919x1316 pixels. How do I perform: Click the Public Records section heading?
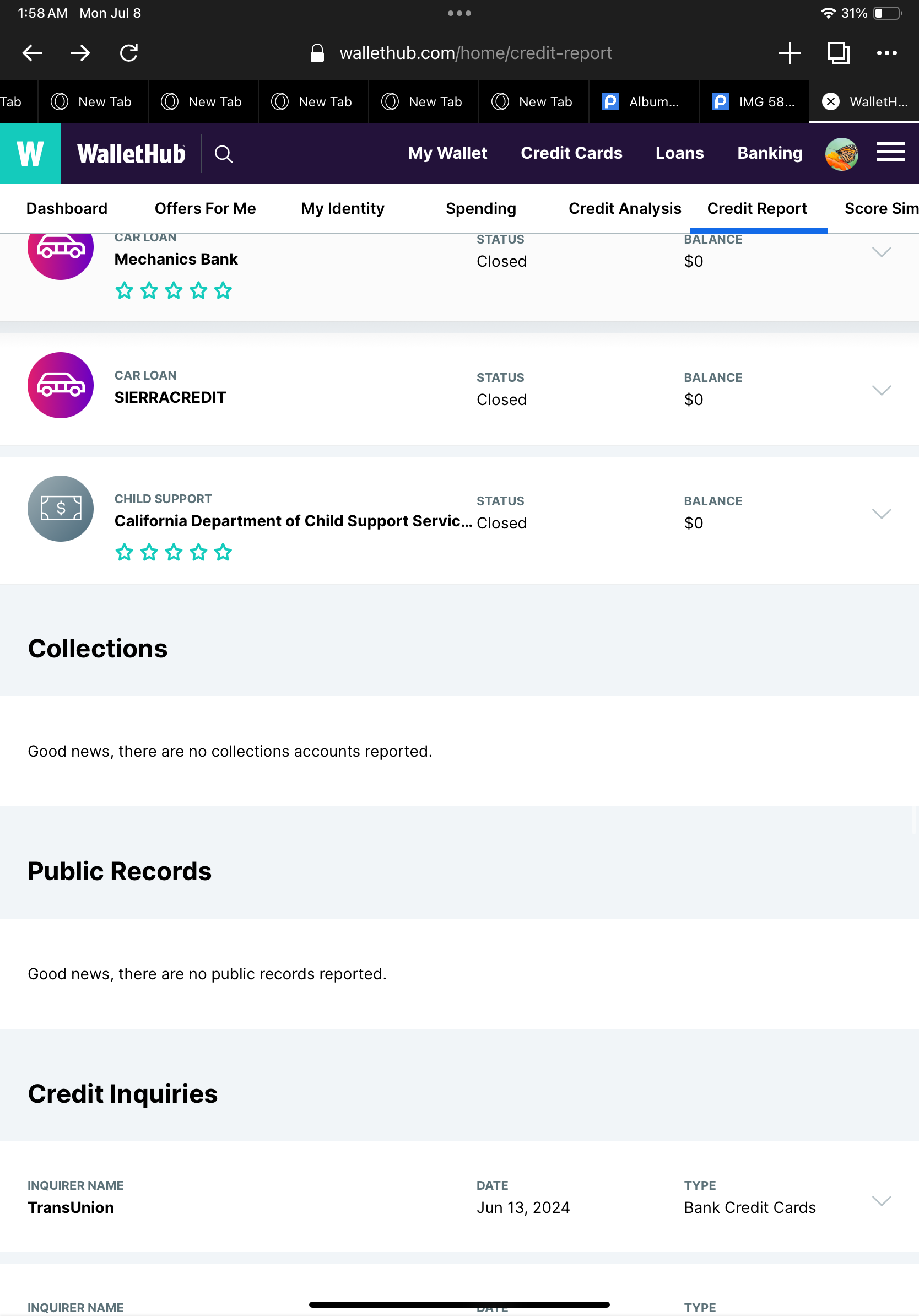point(120,871)
